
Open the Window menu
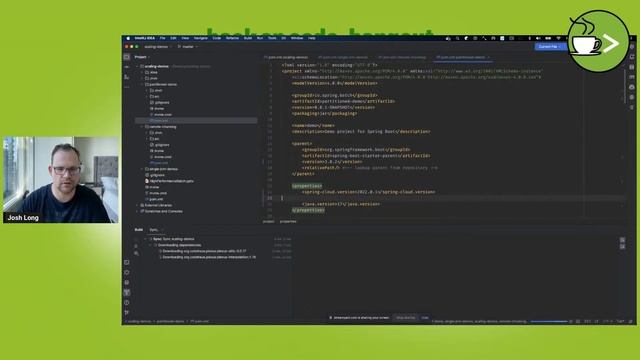[297, 38]
